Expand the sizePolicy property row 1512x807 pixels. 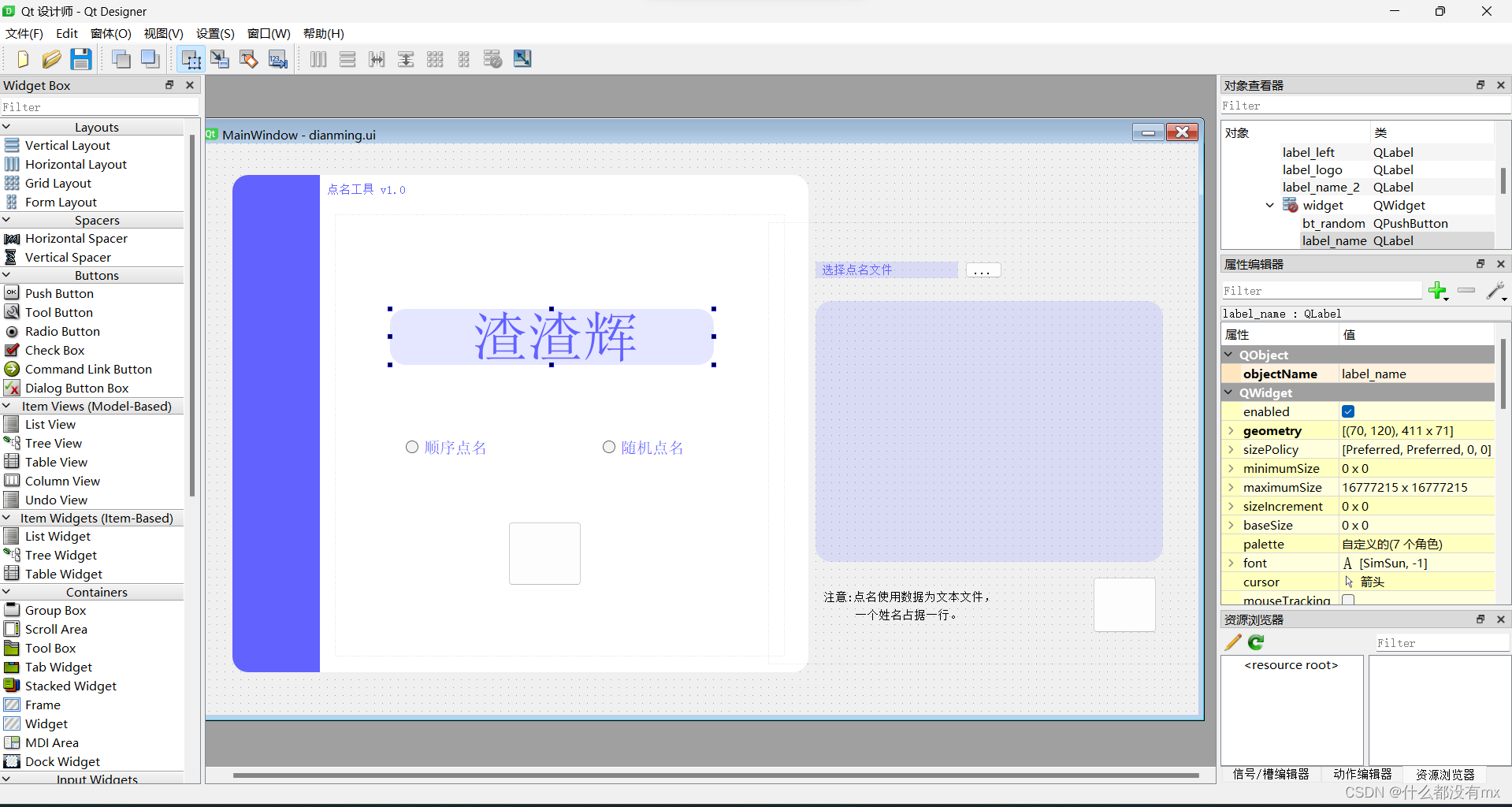coord(1231,449)
